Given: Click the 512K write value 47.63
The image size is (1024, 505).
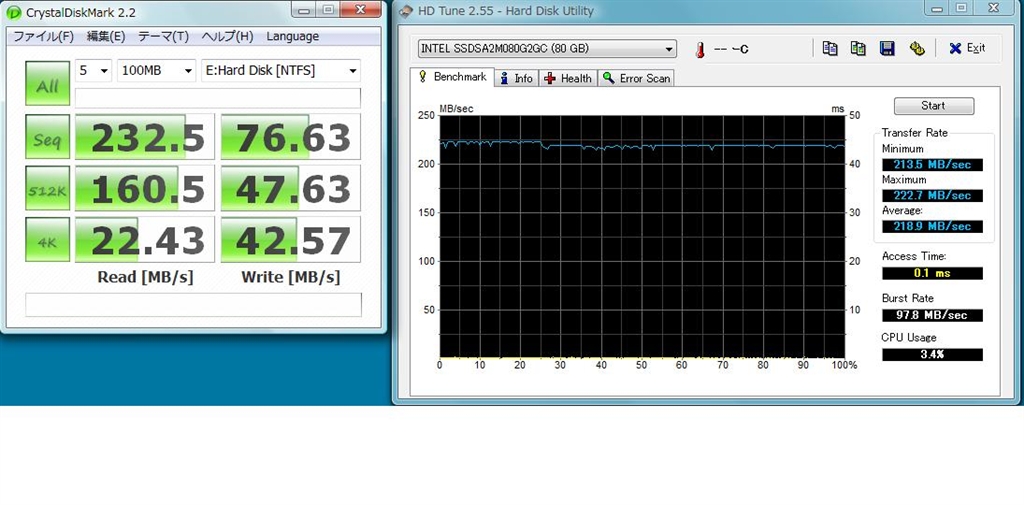Looking at the screenshot, I should click(291, 188).
